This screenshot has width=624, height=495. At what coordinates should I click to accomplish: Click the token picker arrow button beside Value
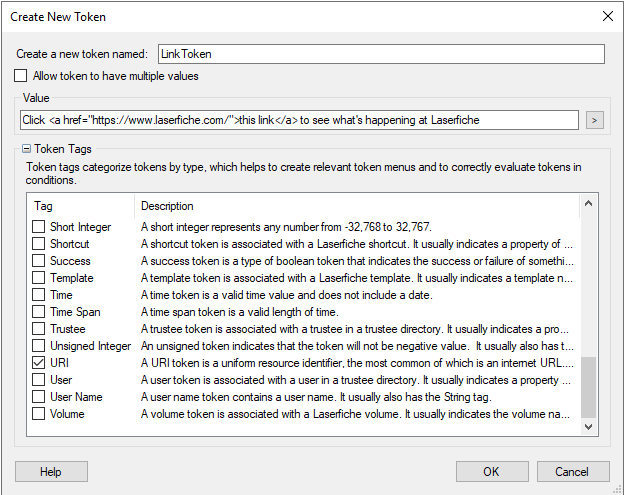pos(595,120)
